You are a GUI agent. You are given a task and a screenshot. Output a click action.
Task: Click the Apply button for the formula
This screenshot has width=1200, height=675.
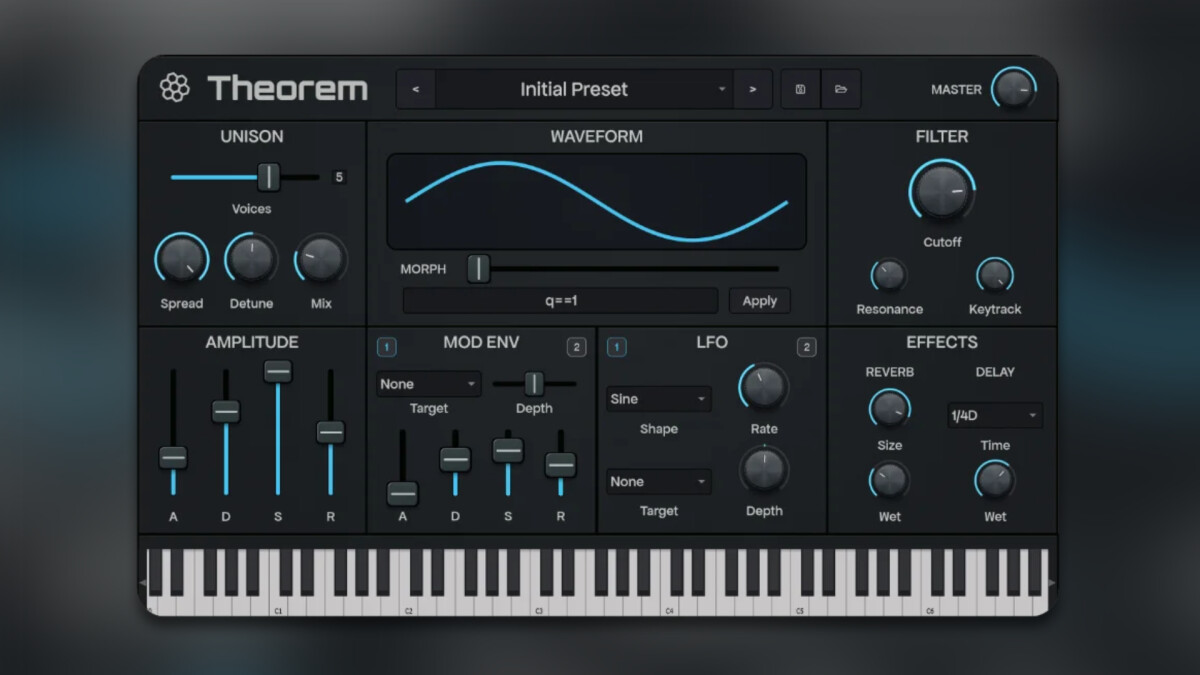[x=759, y=300]
